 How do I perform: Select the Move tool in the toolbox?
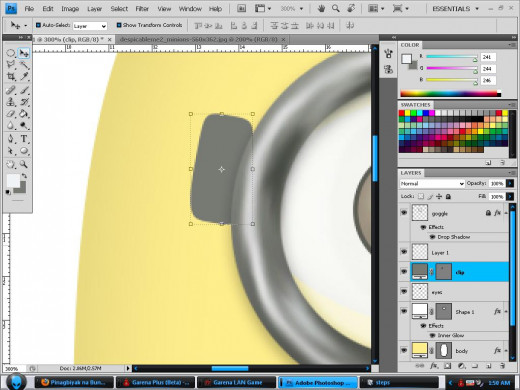(24, 53)
